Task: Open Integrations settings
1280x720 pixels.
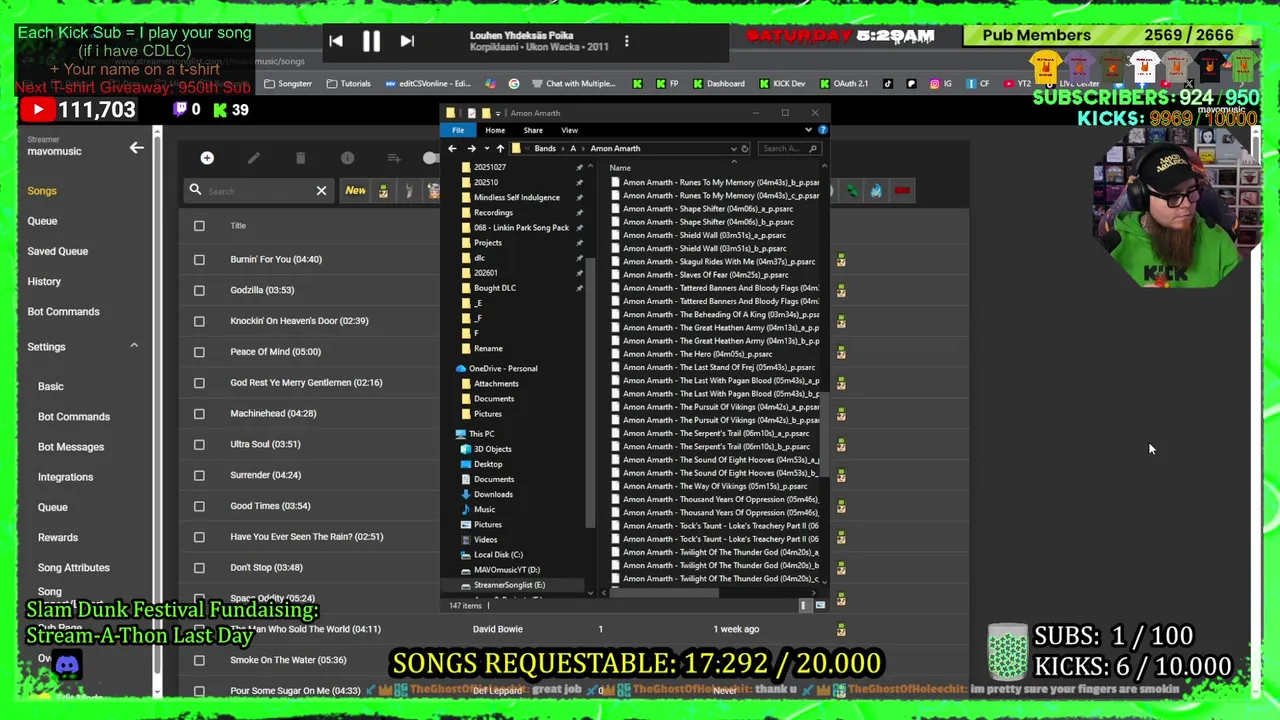Action: [x=65, y=477]
